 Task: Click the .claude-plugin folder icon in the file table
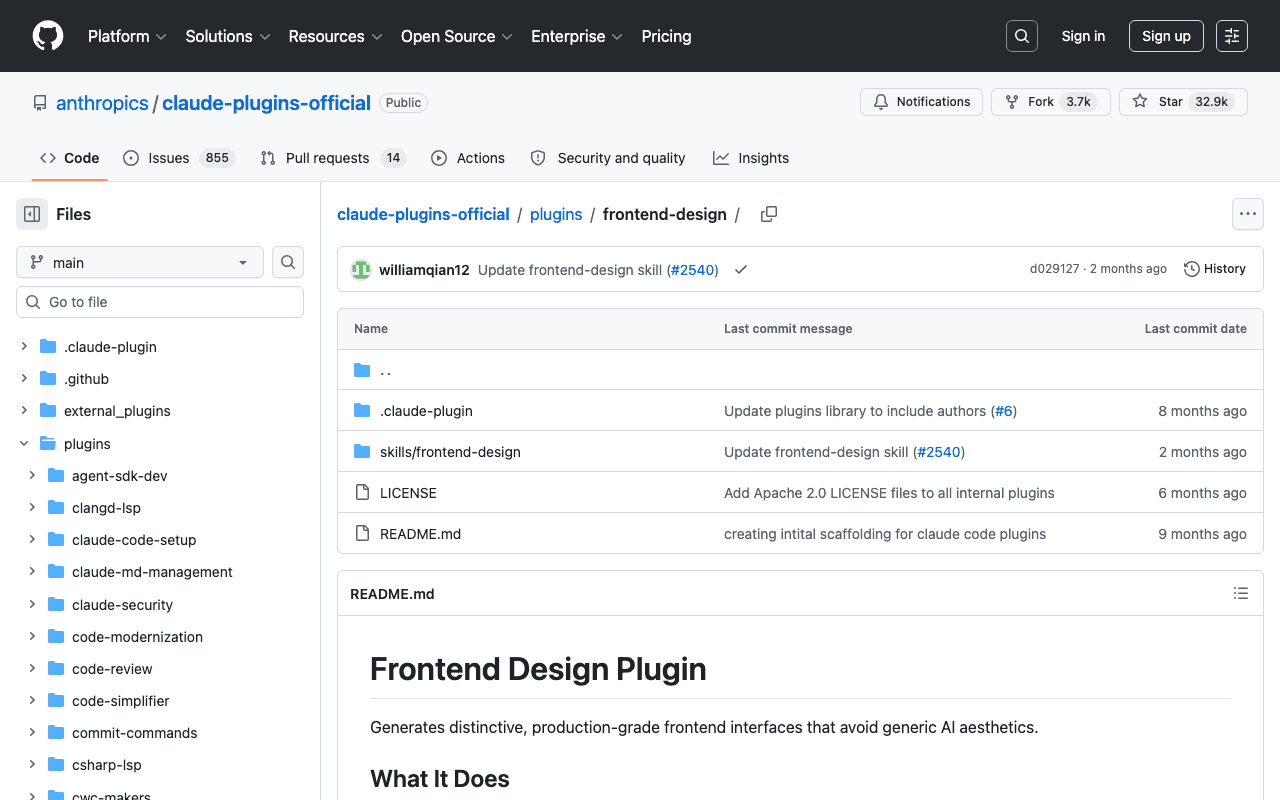coord(362,410)
